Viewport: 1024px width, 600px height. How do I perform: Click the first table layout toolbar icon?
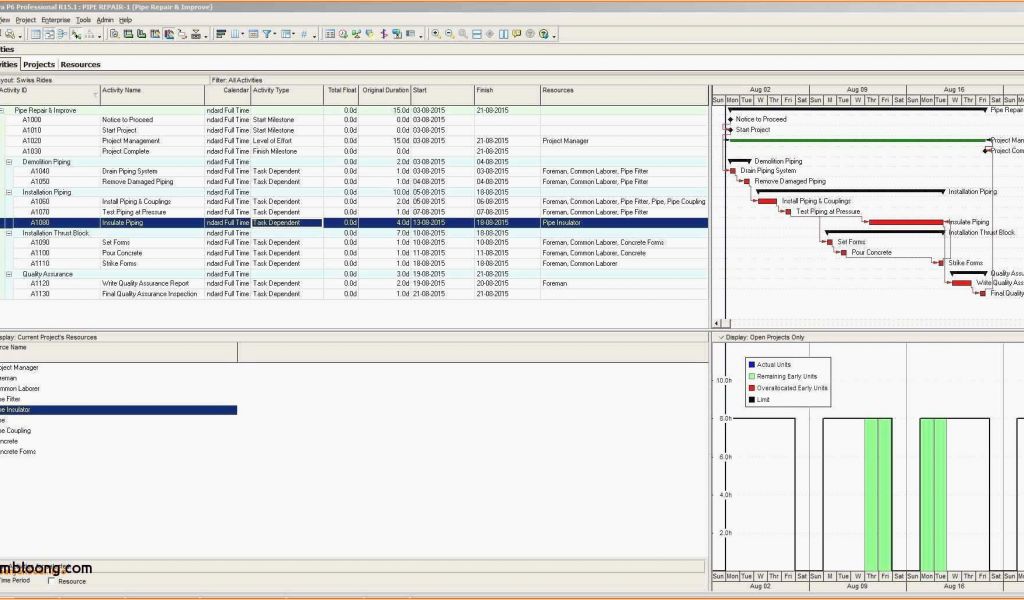[36, 34]
